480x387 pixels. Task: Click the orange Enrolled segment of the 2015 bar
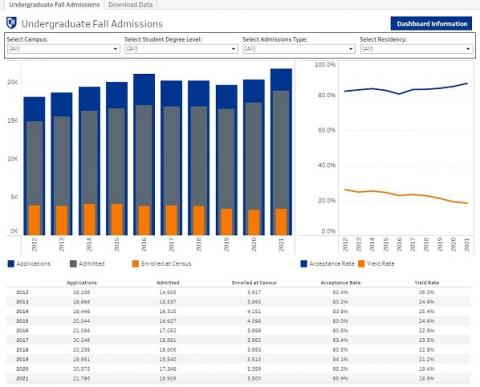coord(117,219)
